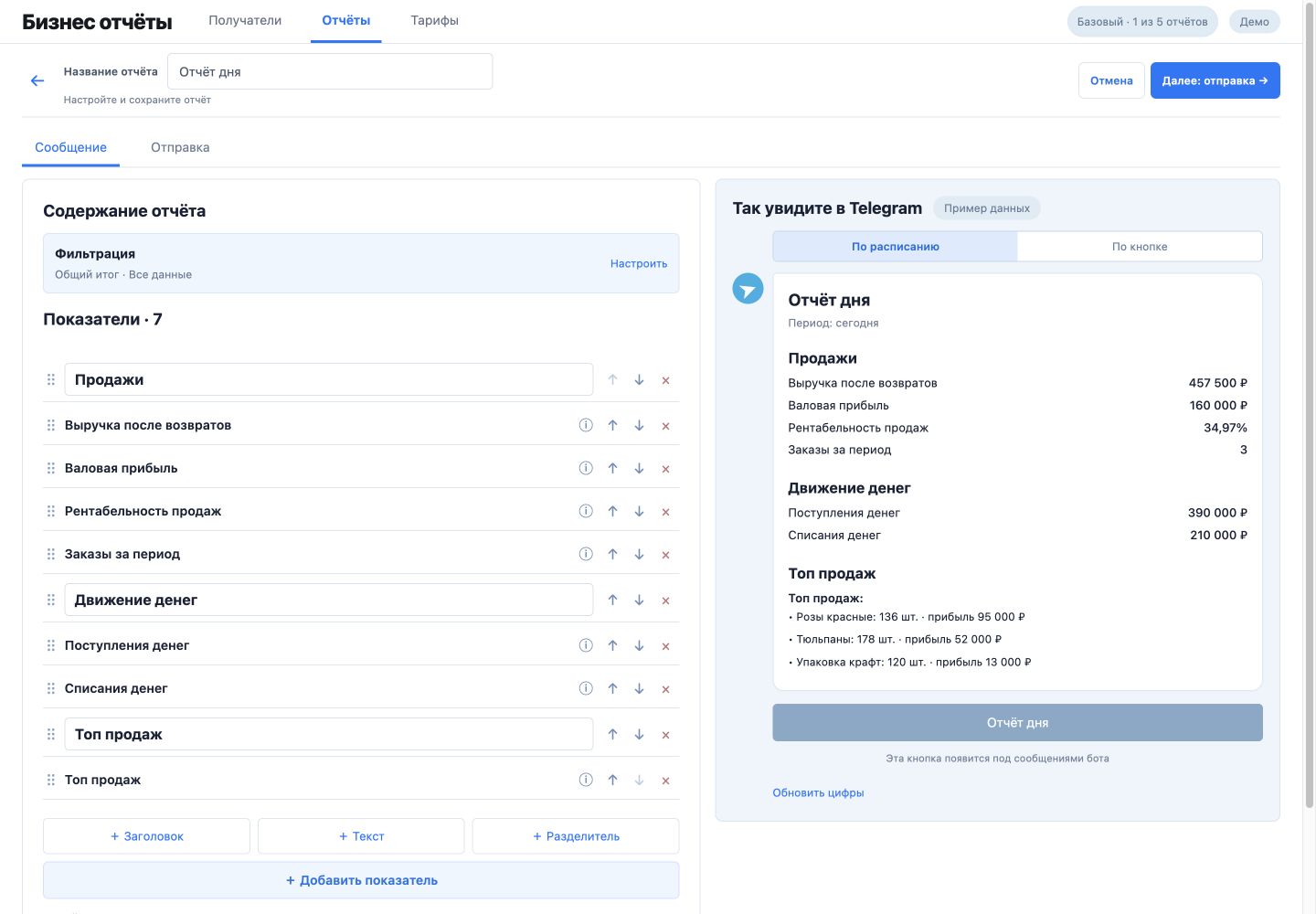
Task: Edit the report name input field
Action: (x=330, y=71)
